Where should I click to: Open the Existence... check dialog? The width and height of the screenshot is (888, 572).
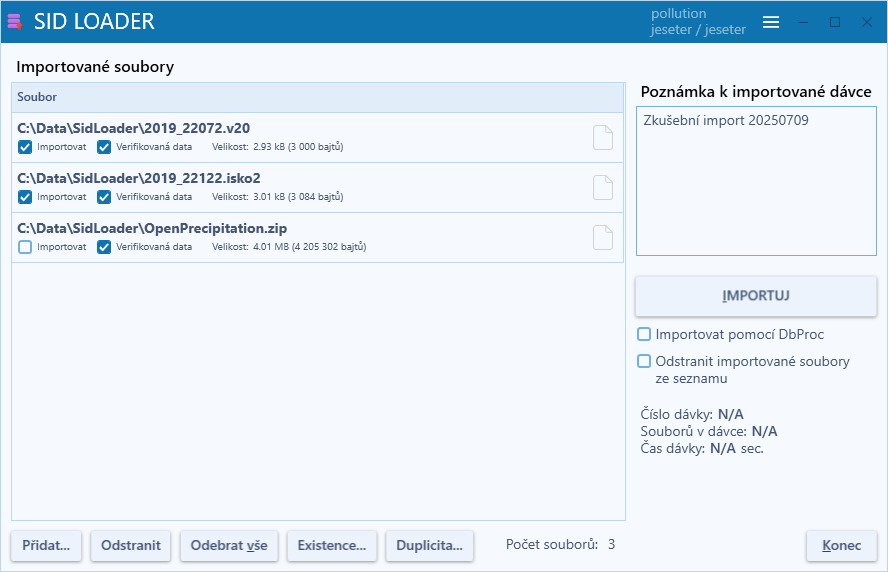tap(332, 545)
